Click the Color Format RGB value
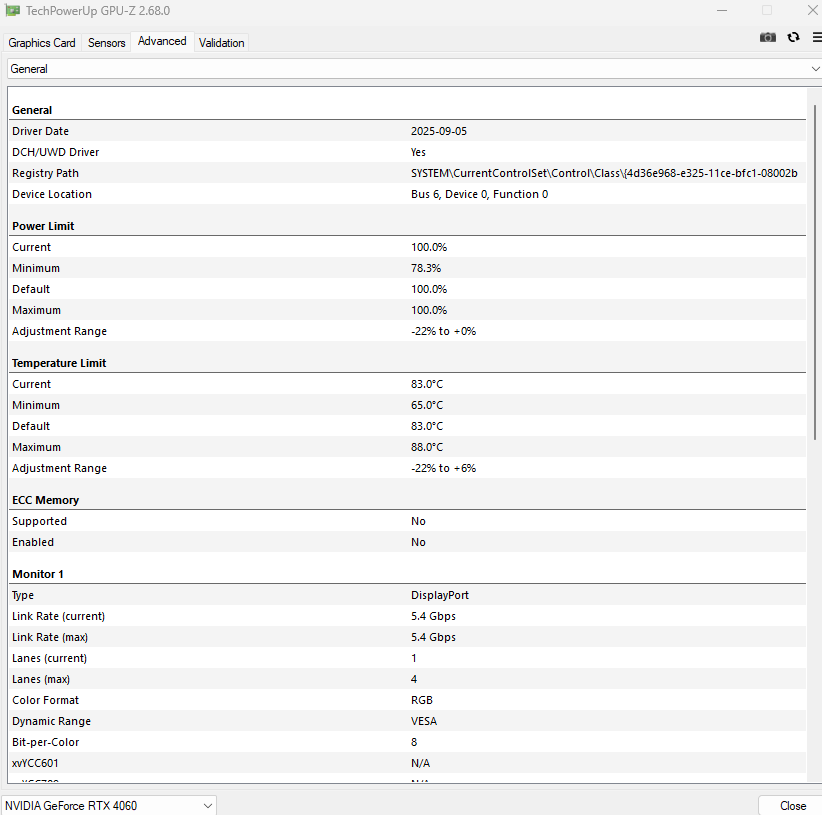This screenshot has height=815, width=822. pos(421,700)
